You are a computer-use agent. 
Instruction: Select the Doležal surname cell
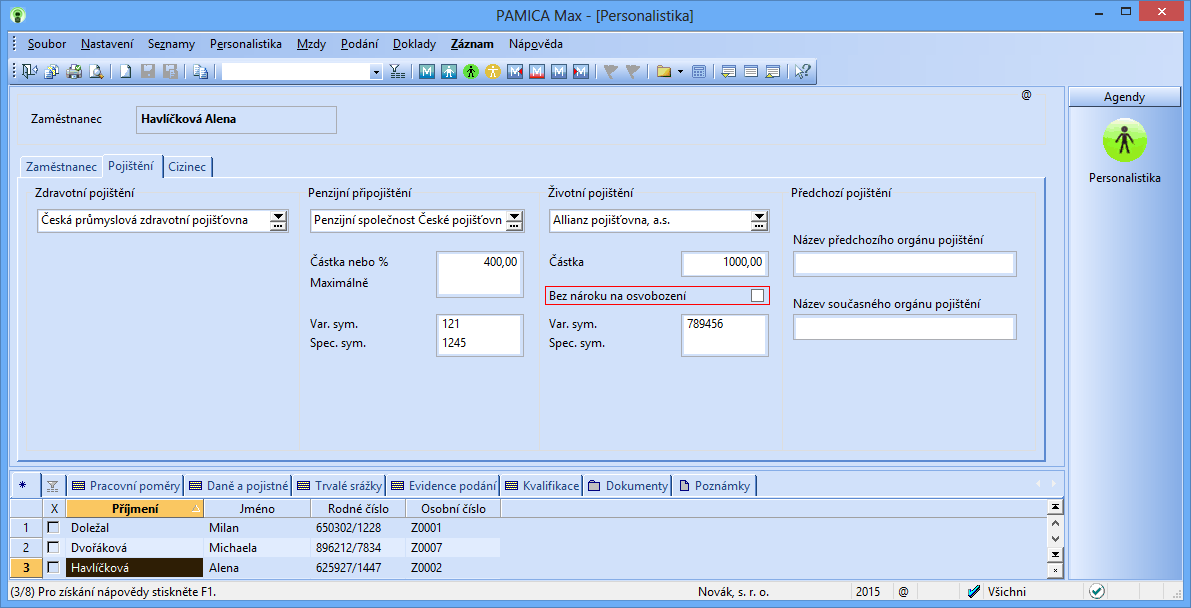coord(135,527)
